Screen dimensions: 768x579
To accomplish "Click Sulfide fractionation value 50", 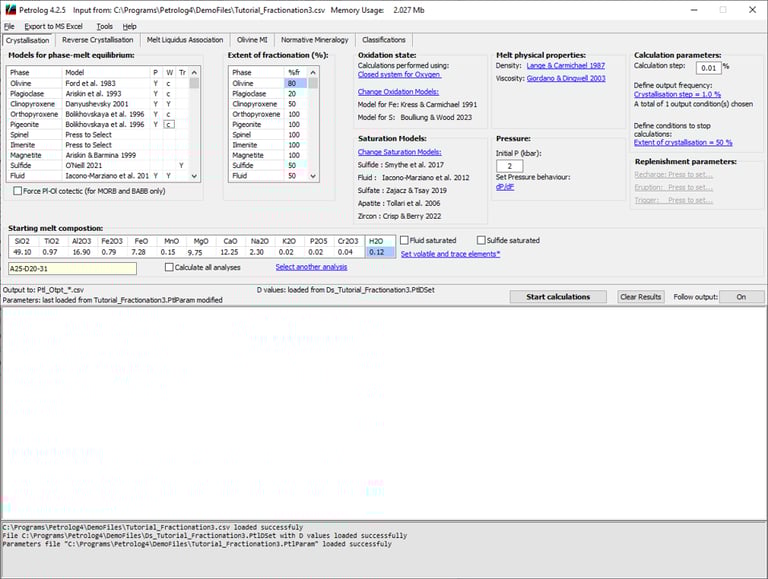I will tap(295, 166).
